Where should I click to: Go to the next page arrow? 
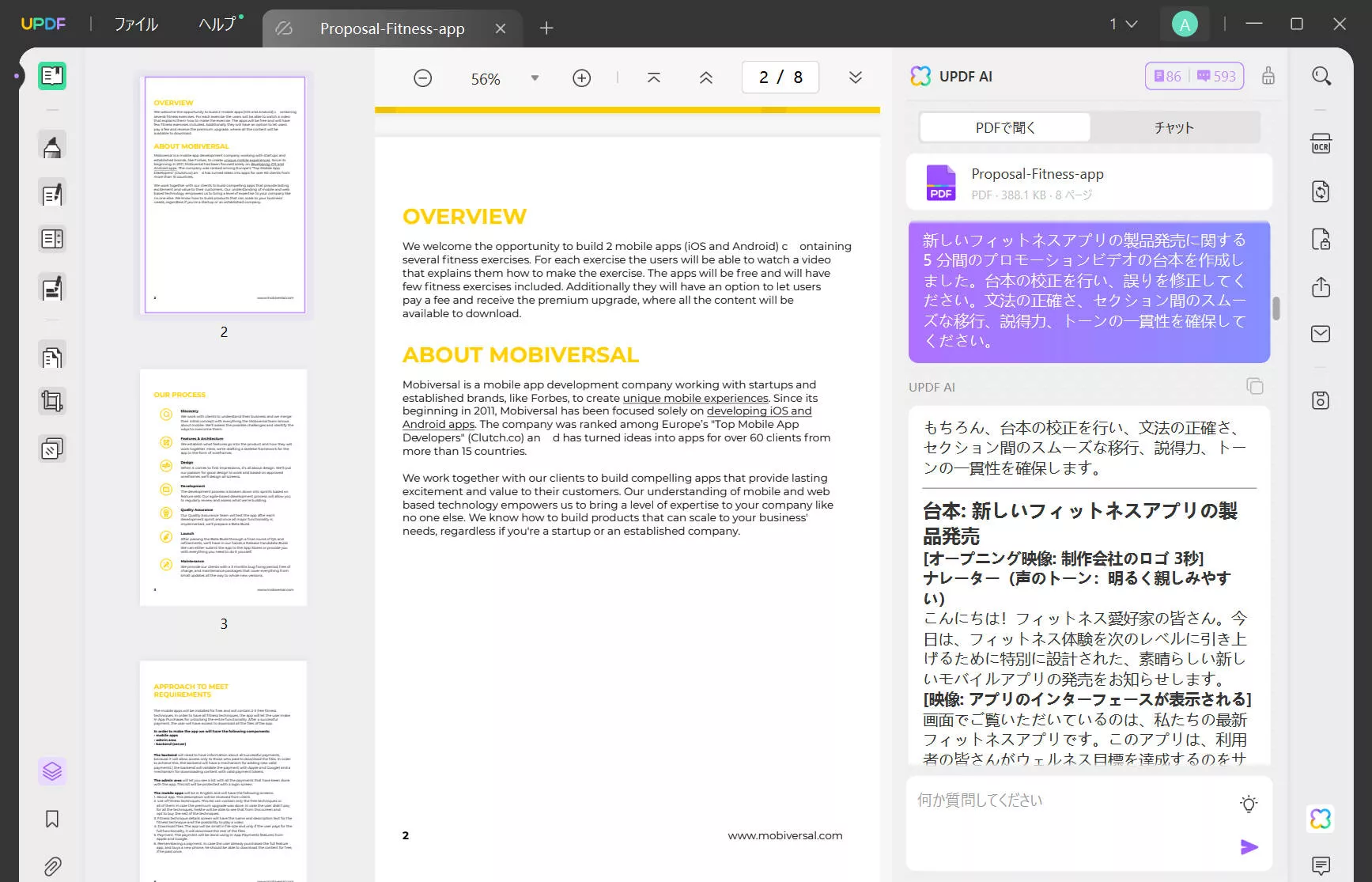coord(856,78)
